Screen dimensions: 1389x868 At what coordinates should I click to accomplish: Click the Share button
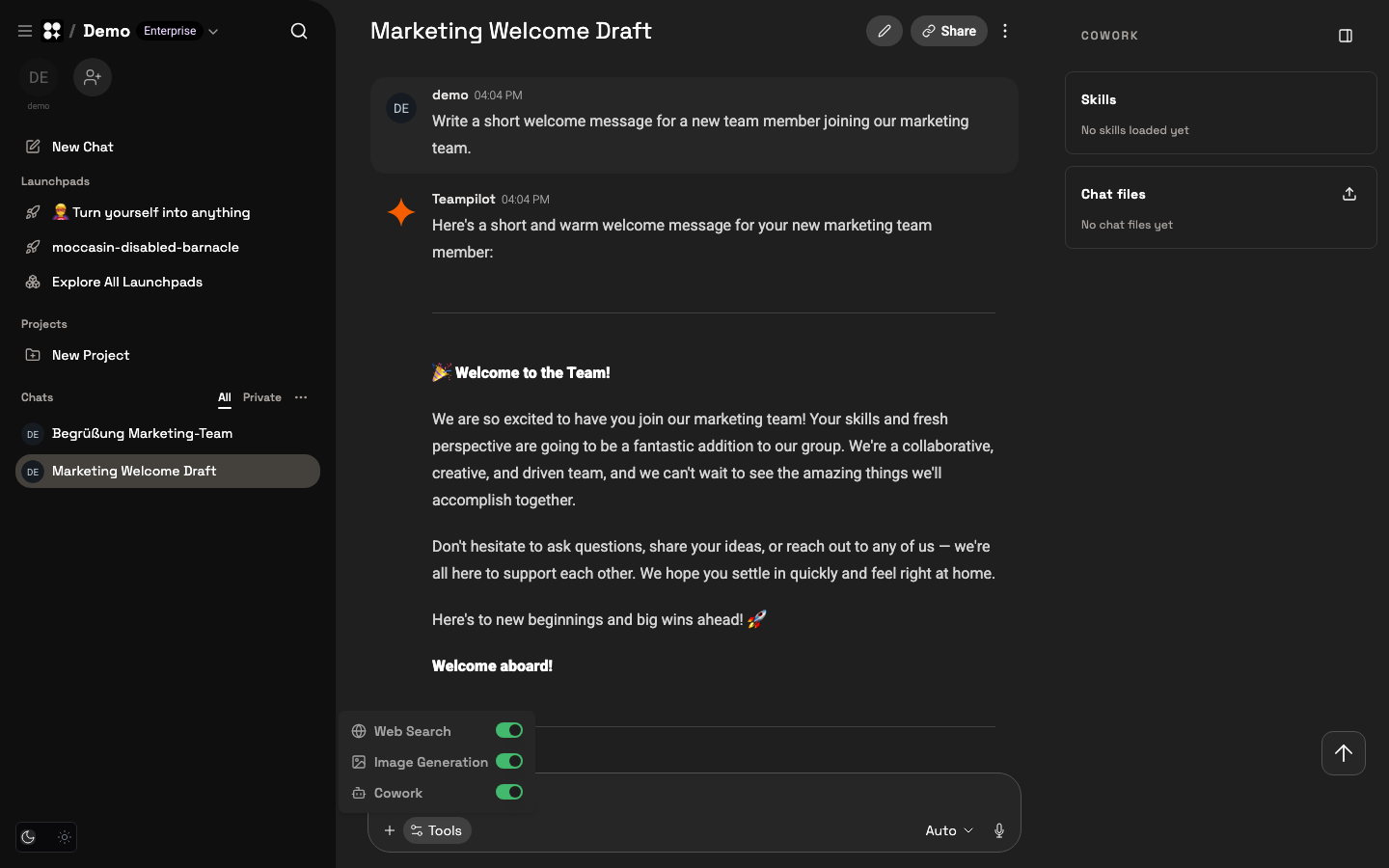949,31
